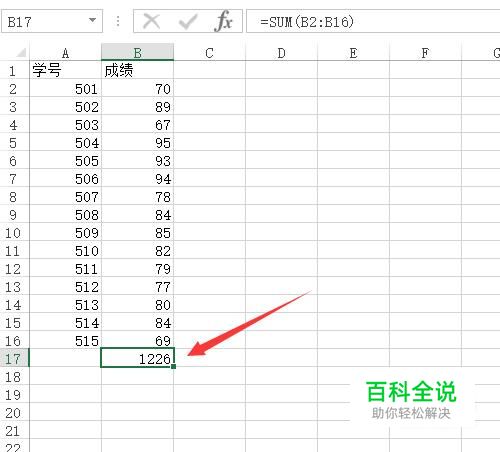
Task: Click the Enter checkmark formula icon
Action: 188,22
